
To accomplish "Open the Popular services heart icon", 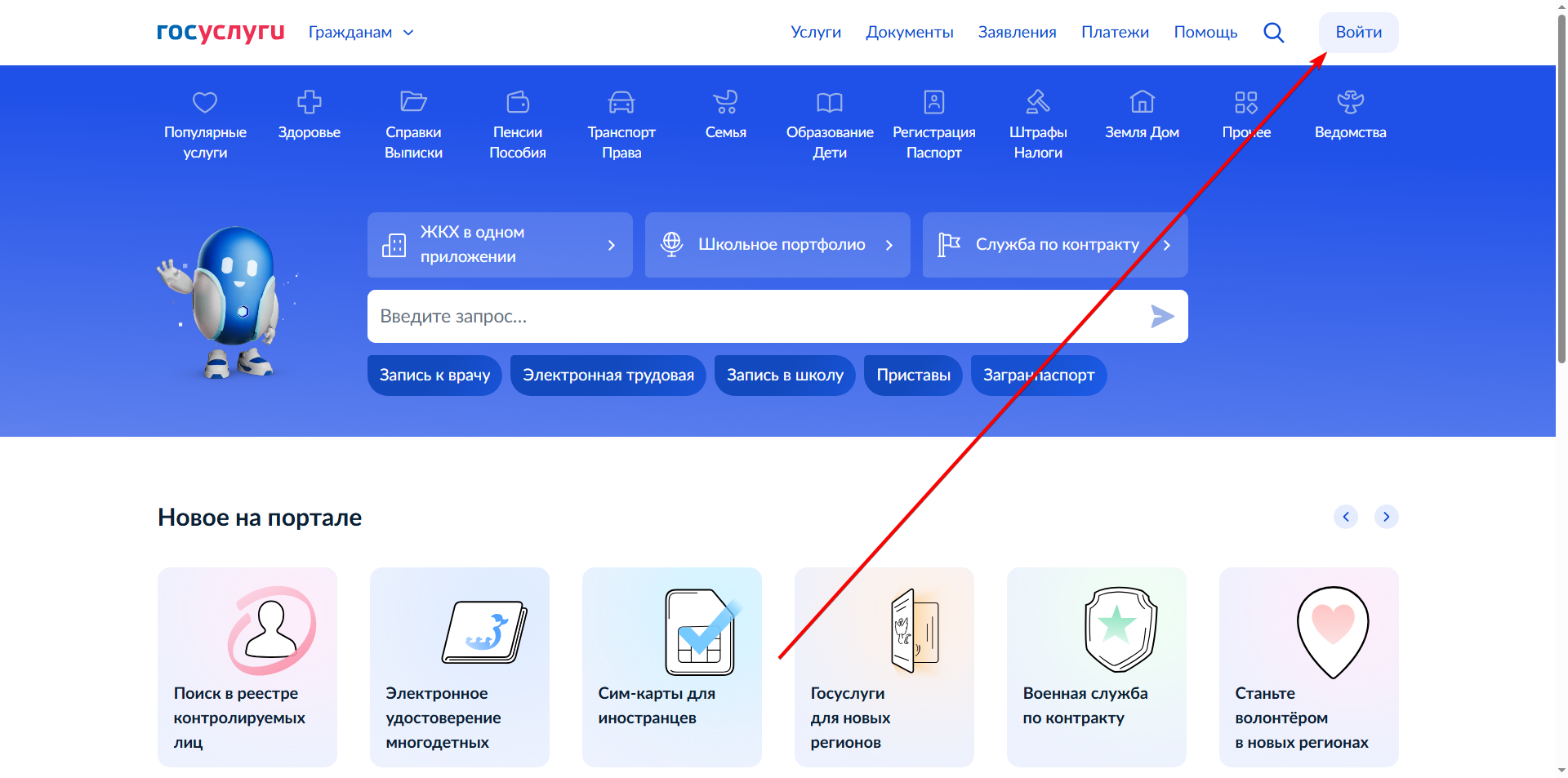I will point(205,102).
